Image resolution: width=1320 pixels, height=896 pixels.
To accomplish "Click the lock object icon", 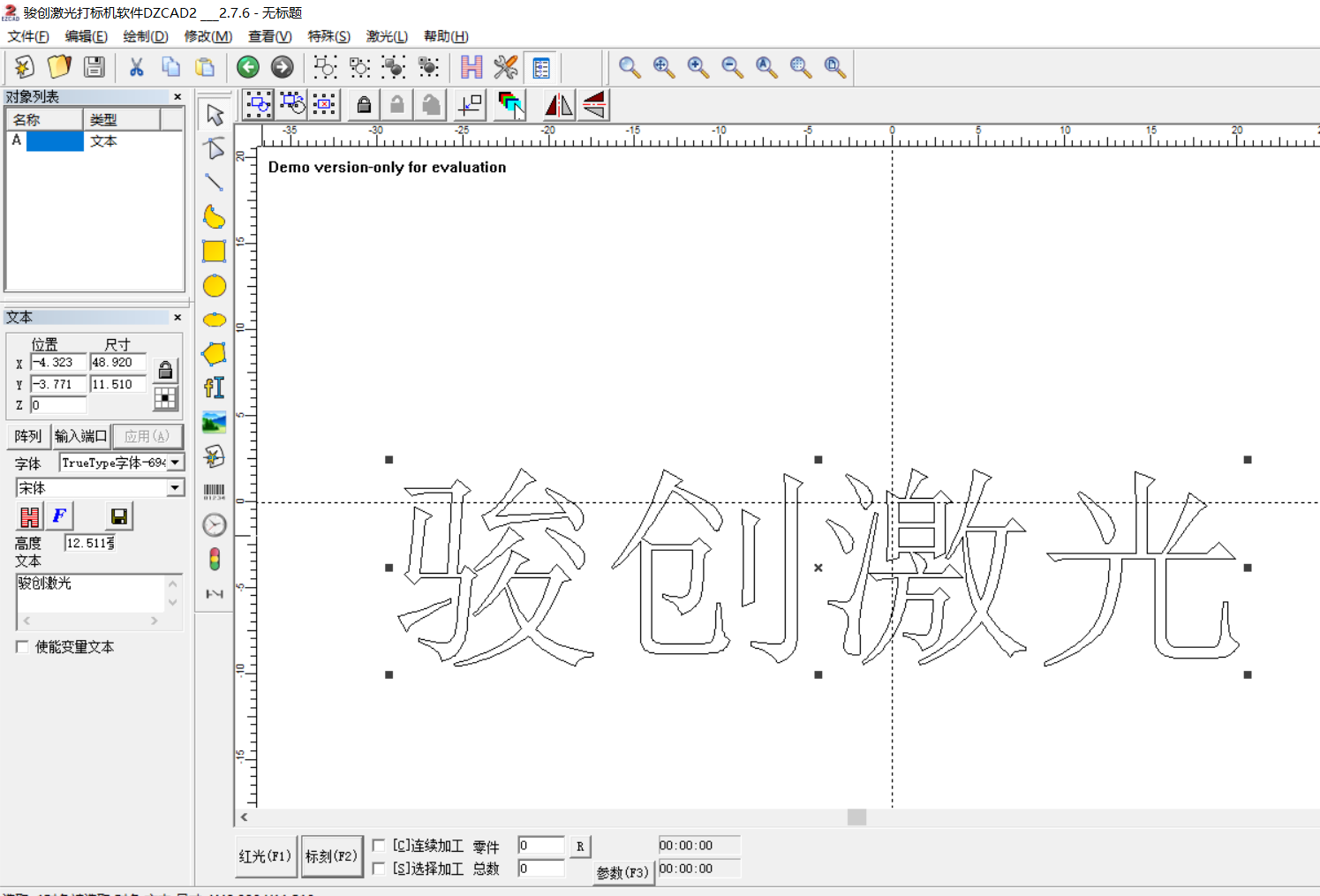I will [x=364, y=105].
